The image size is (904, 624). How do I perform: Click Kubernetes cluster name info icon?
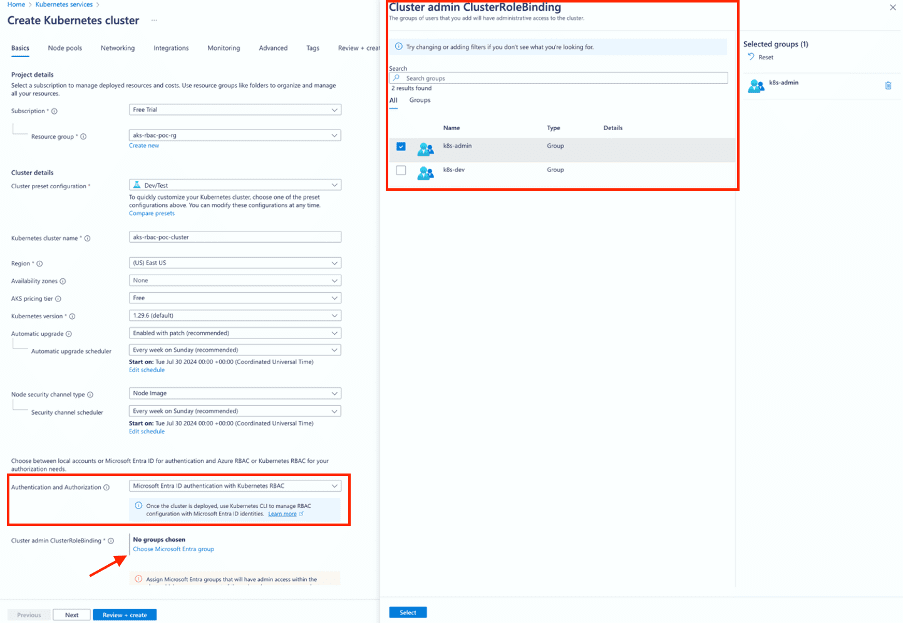(87, 238)
